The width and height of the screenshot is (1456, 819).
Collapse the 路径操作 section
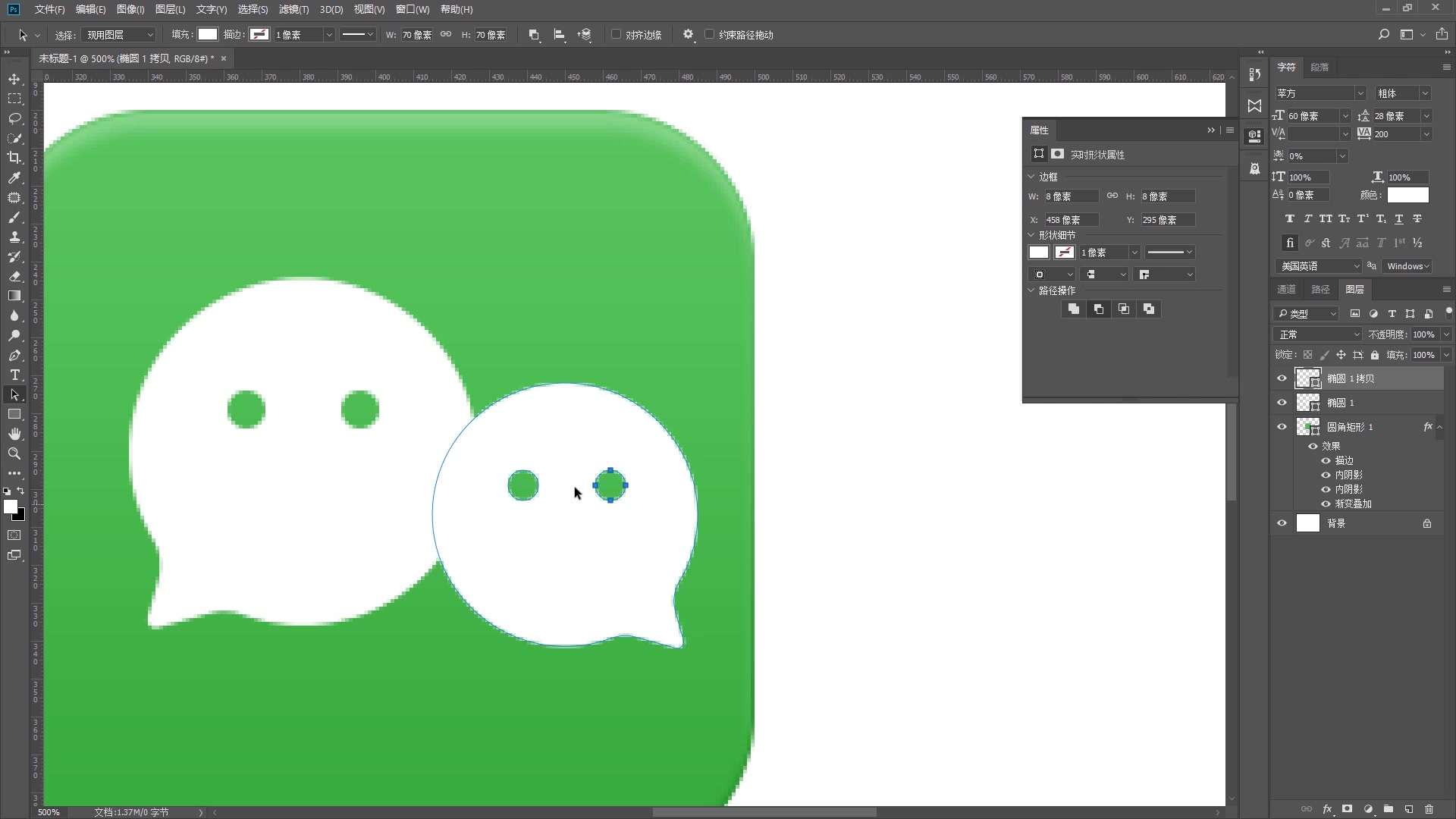click(x=1031, y=290)
